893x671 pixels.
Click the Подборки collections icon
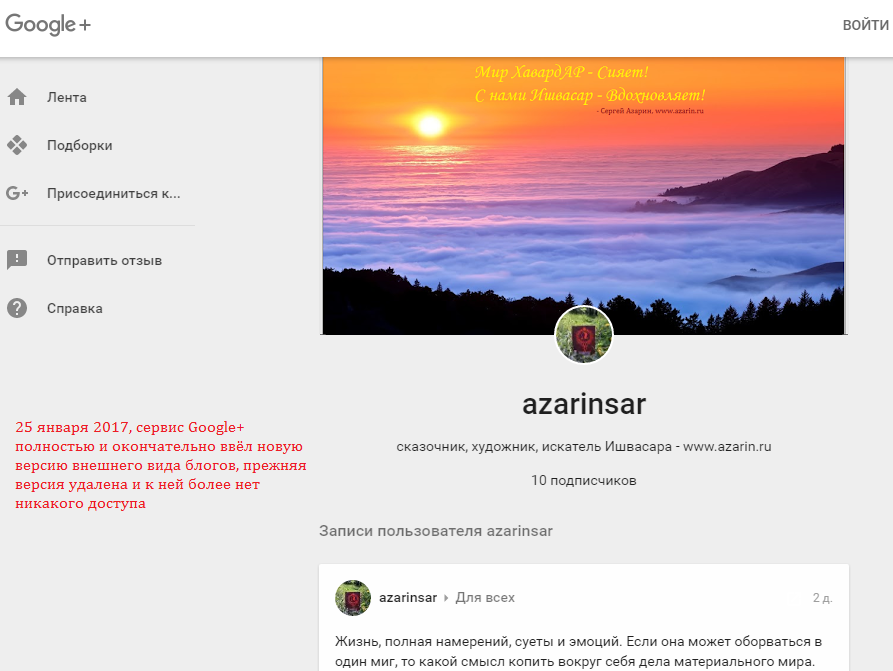pyautogui.click(x=17, y=145)
